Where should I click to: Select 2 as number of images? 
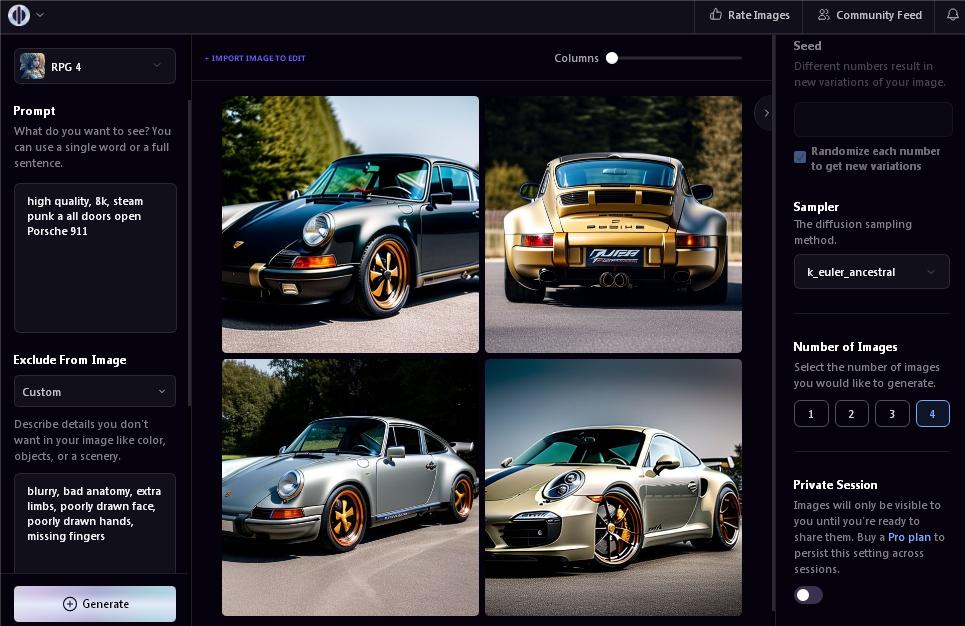(851, 413)
